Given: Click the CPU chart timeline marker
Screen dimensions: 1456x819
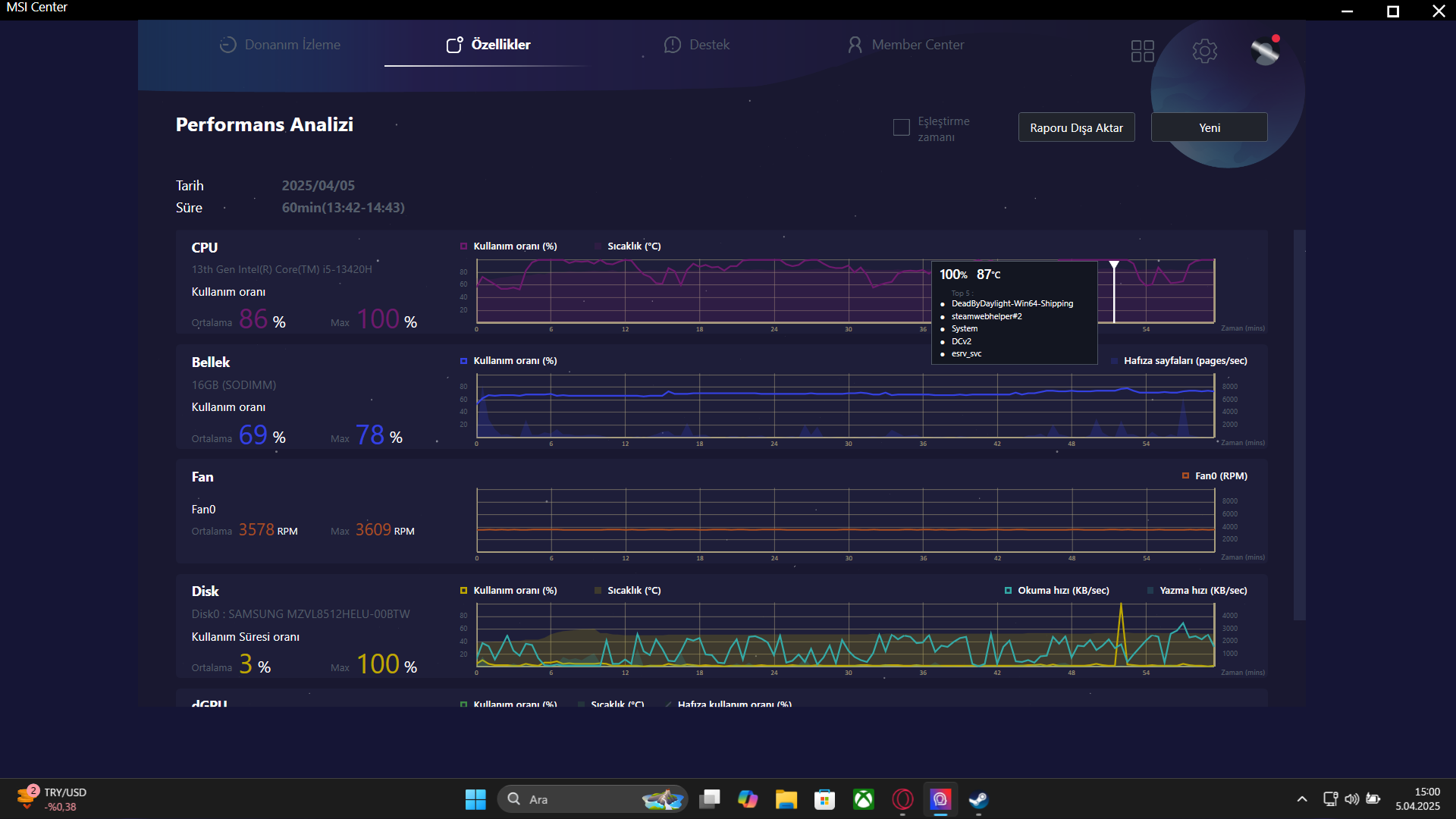Looking at the screenshot, I should [x=1114, y=266].
